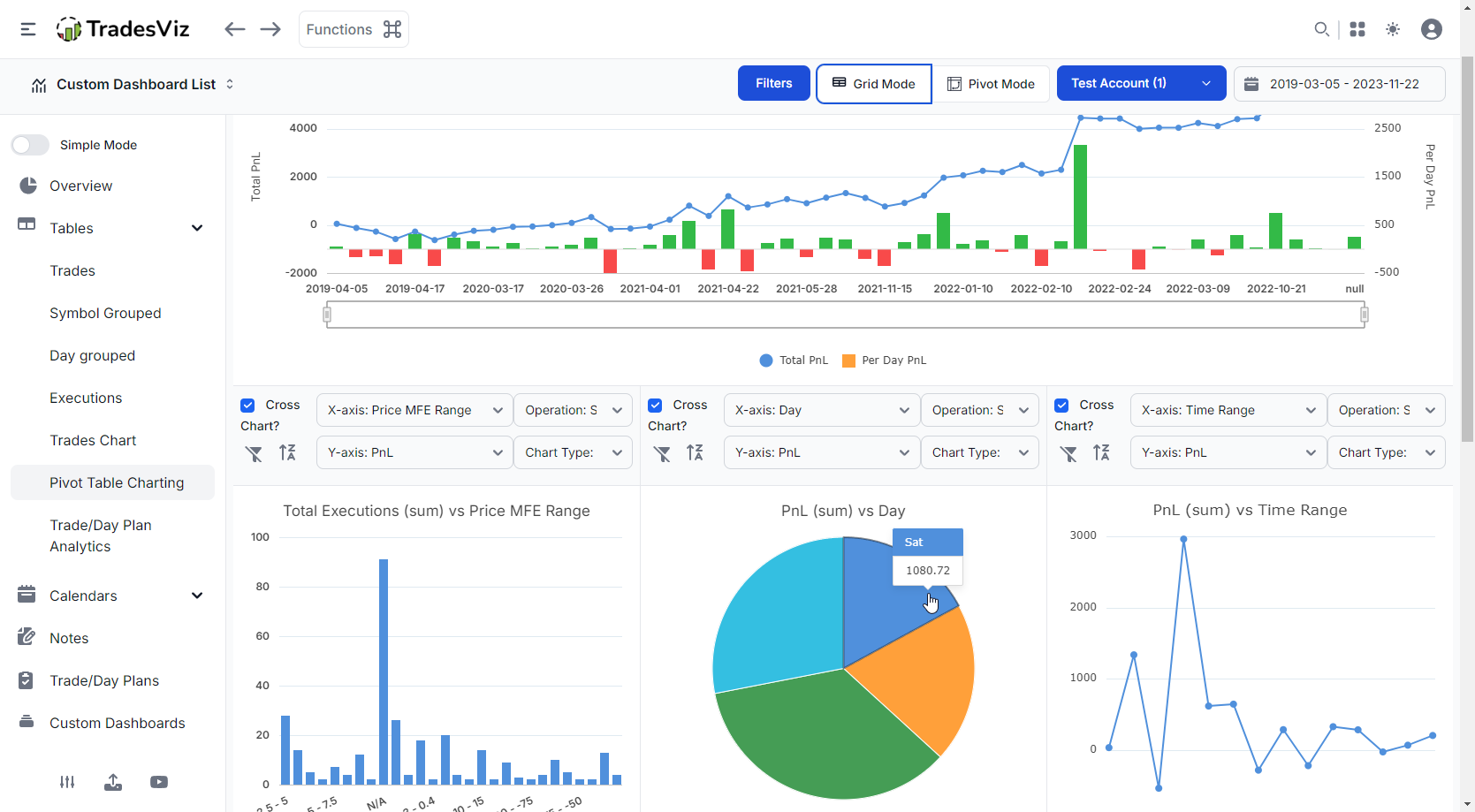The height and width of the screenshot is (812, 1475).
Task: Open Trades in the sidebar
Action: click(x=72, y=270)
